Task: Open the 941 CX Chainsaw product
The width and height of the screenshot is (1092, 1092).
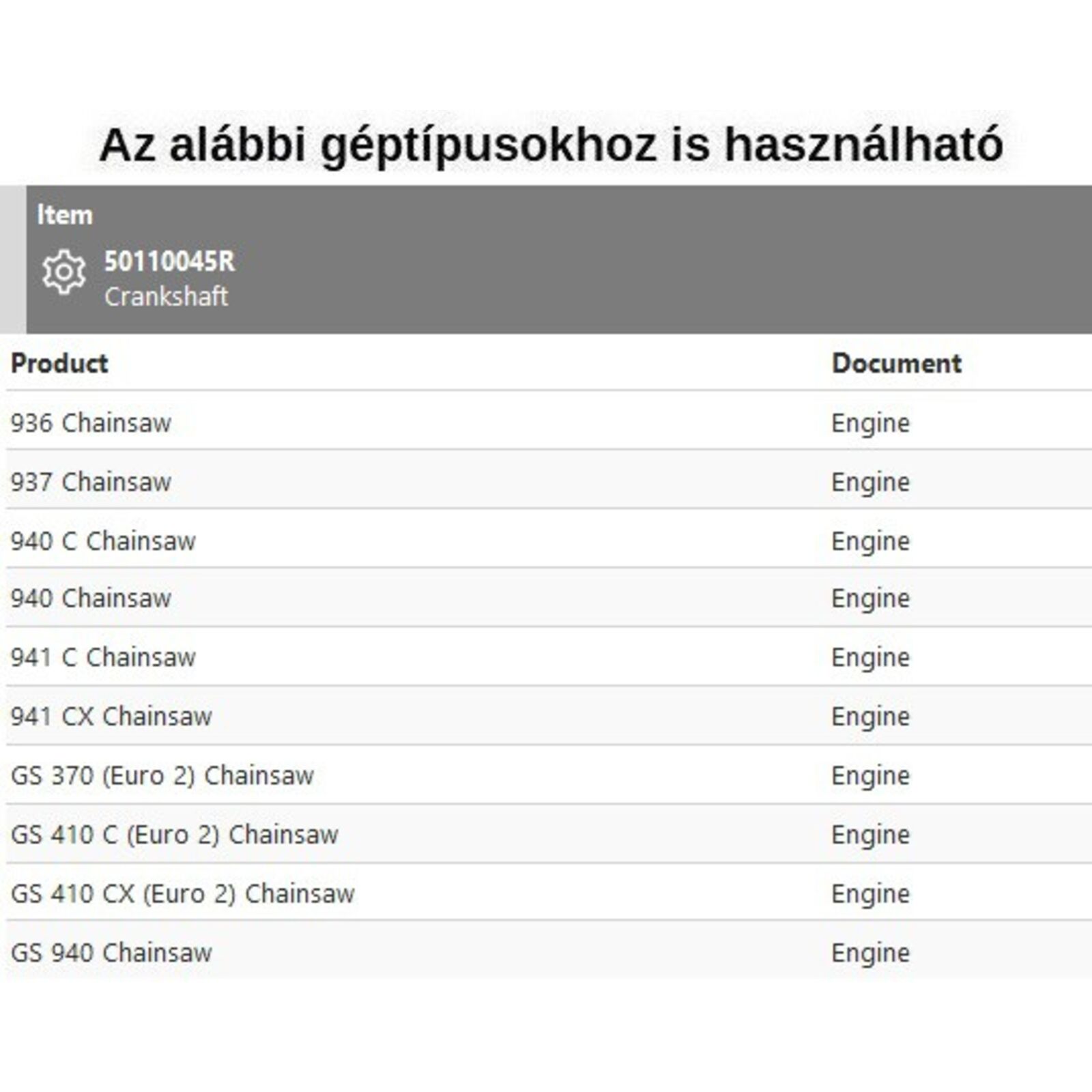Action: tap(111, 717)
